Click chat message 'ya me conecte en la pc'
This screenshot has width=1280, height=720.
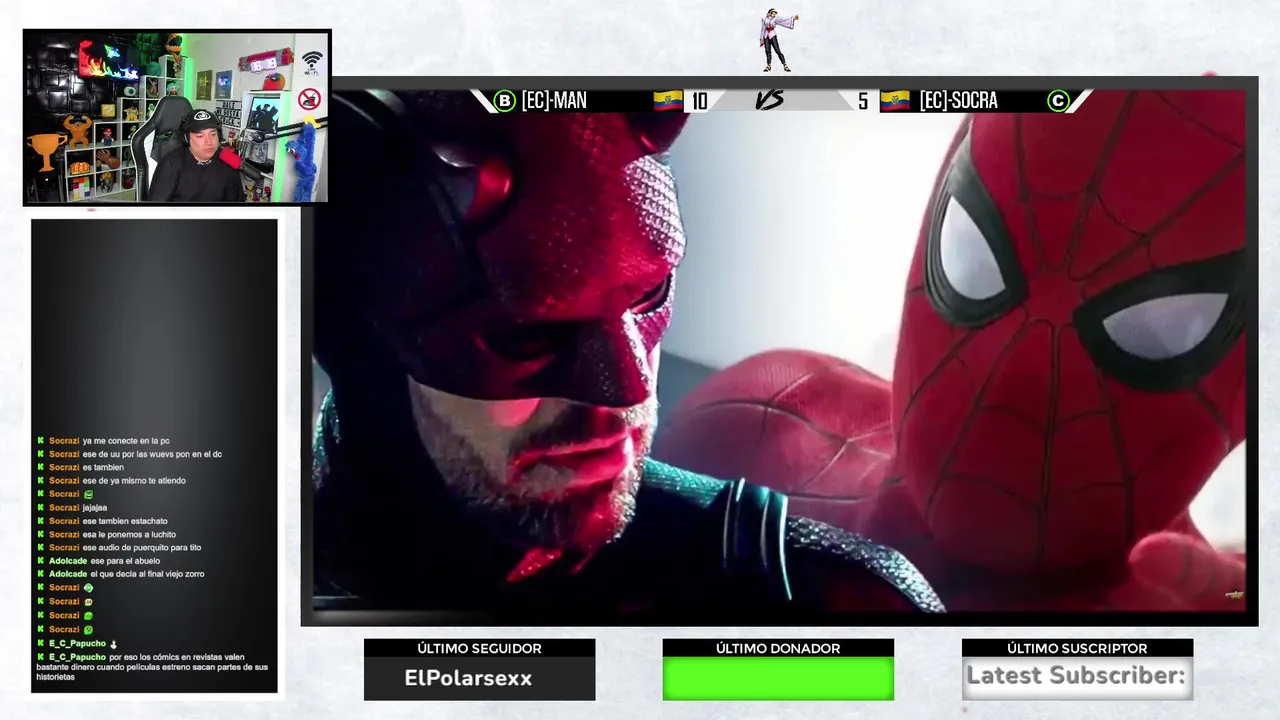point(126,441)
